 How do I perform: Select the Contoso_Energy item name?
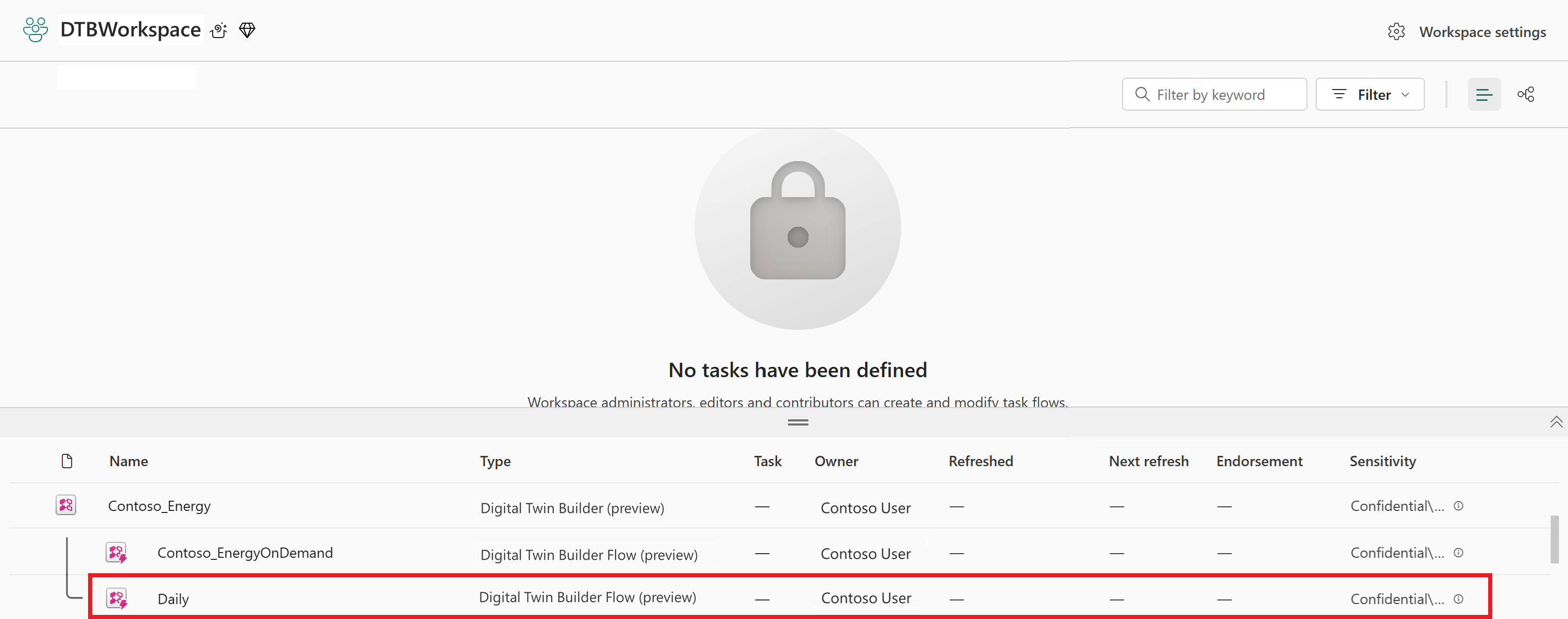click(x=160, y=505)
